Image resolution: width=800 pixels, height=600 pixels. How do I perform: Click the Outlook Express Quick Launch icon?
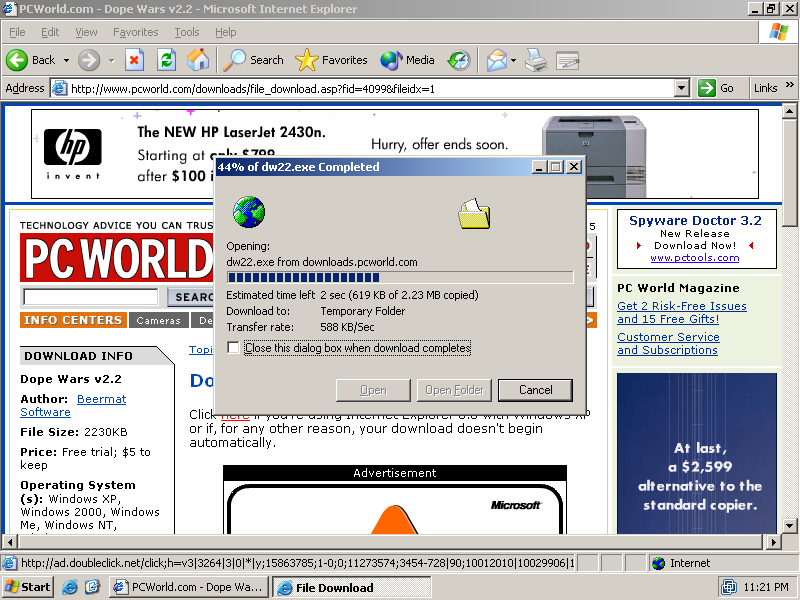tap(92, 587)
